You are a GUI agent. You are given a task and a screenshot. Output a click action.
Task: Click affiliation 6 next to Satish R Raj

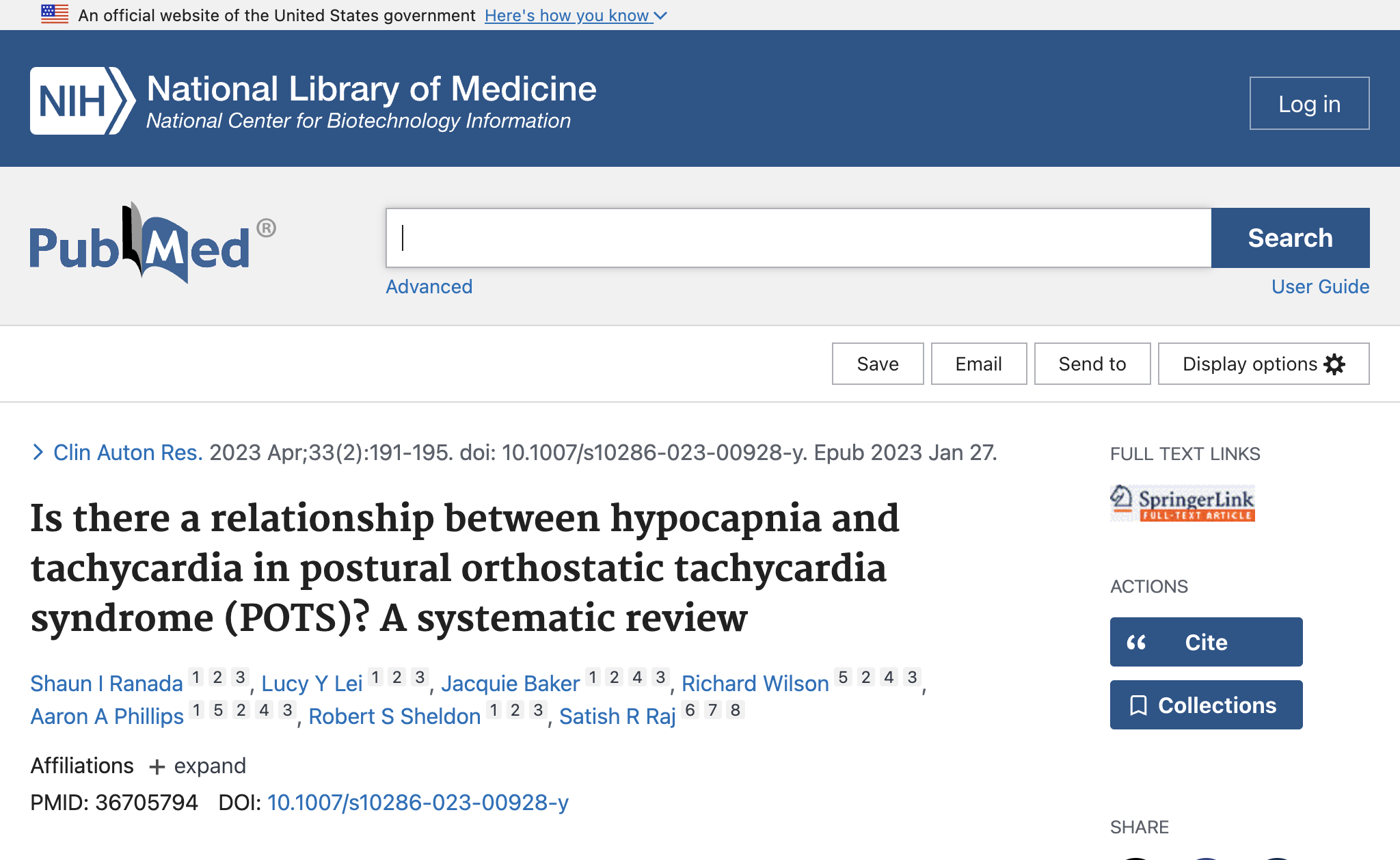point(690,710)
